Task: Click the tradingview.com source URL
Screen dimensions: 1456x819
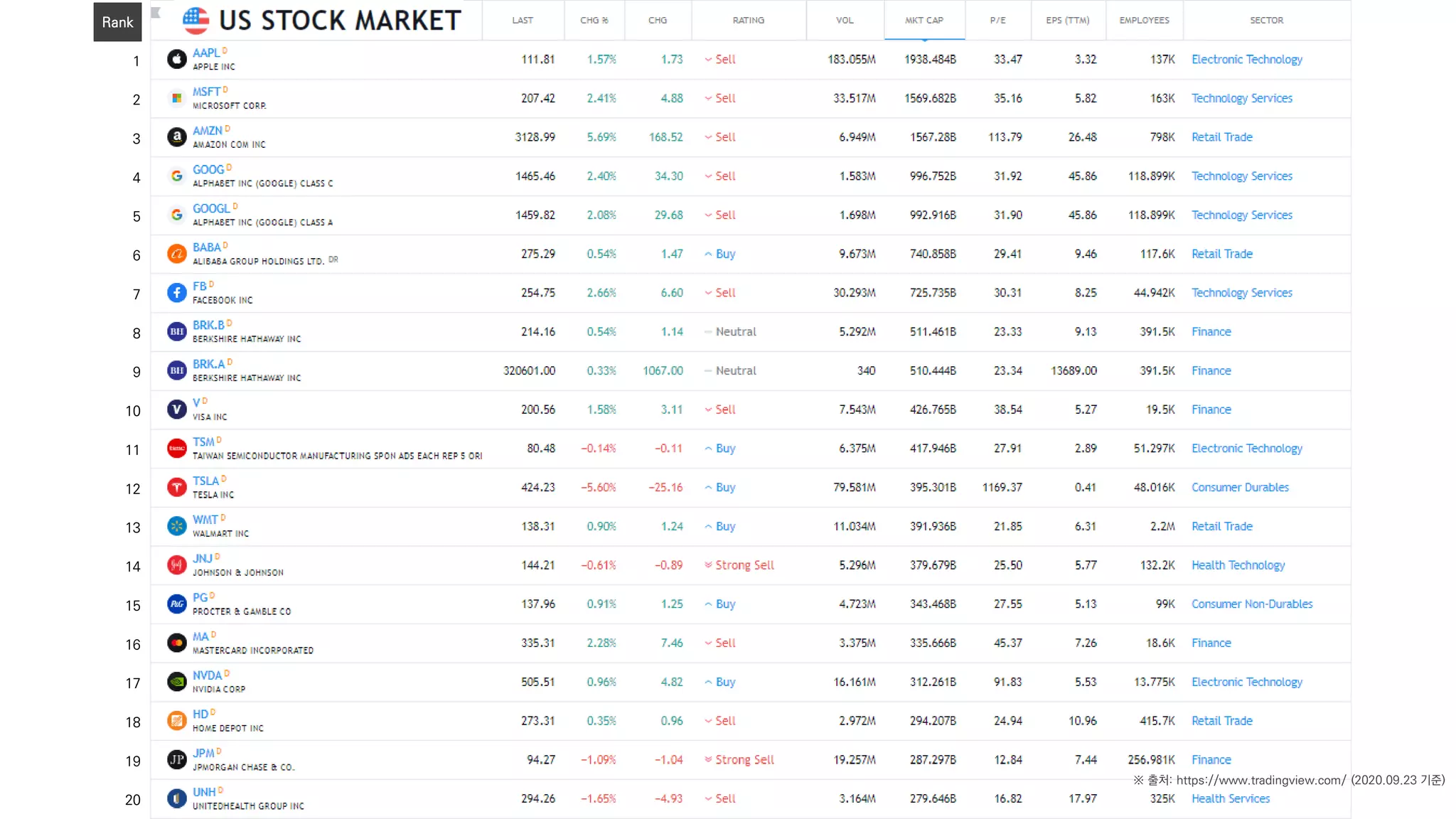Action: [1260, 780]
